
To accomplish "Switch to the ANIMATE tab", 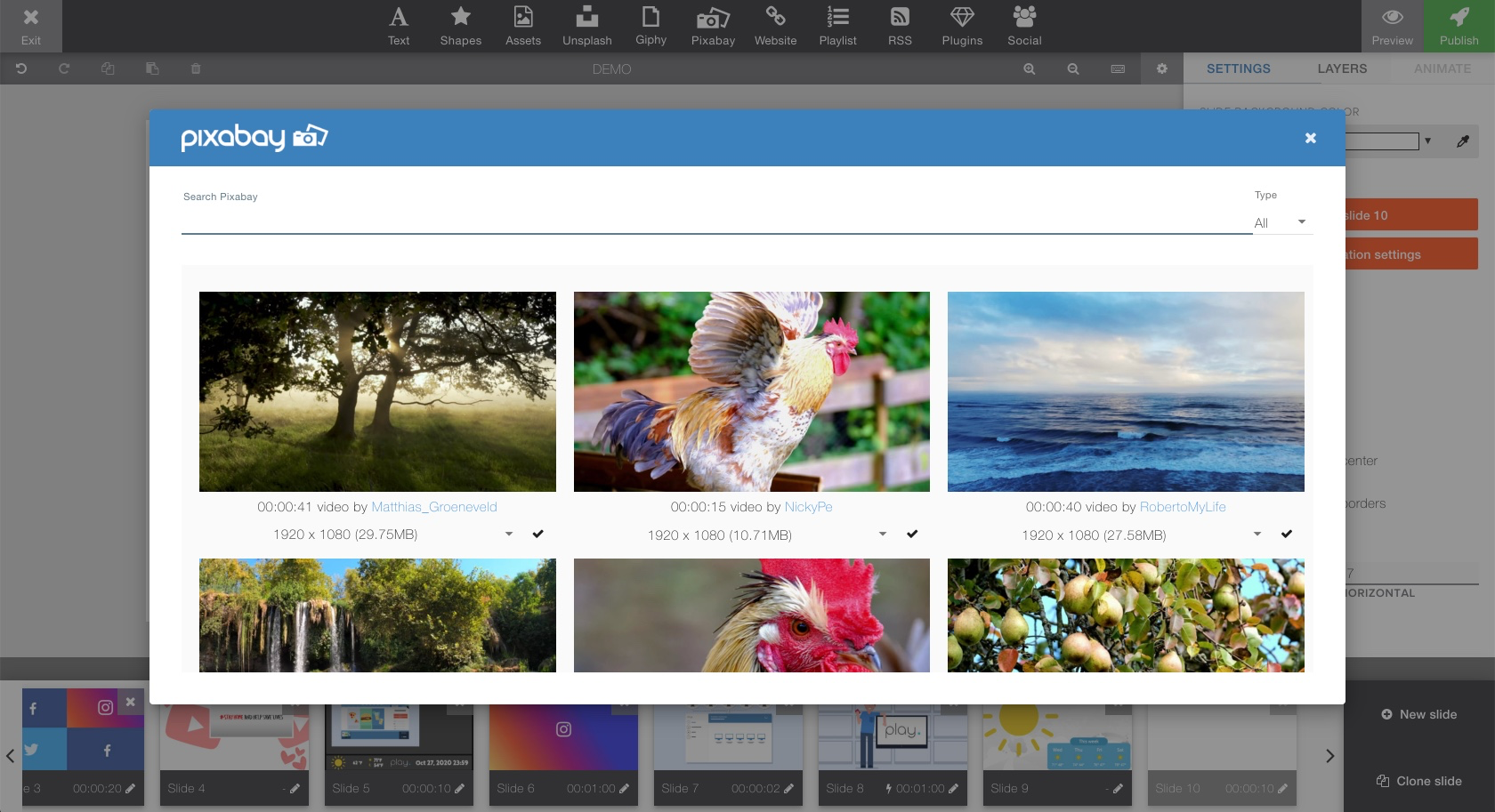I will (x=1442, y=68).
